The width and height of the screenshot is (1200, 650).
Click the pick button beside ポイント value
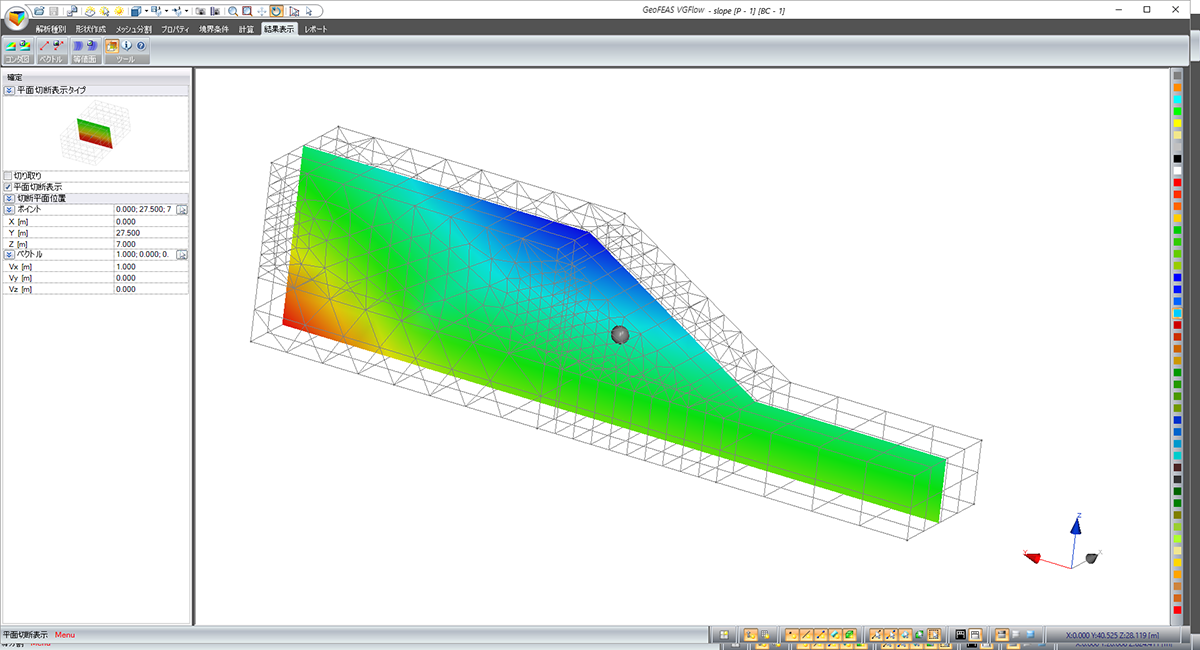coord(182,210)
